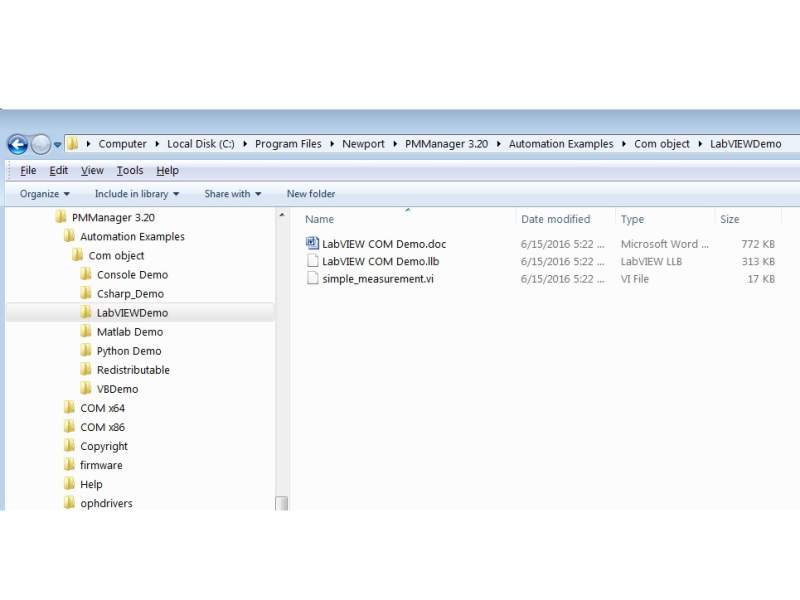Click Automation Examples in the address bar

(560, 144)
